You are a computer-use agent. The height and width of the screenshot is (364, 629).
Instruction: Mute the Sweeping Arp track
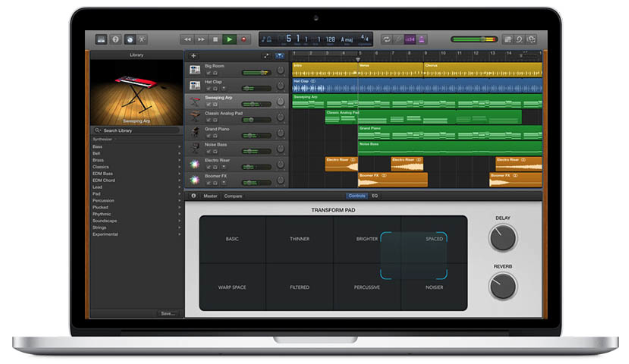click(208, 104)
